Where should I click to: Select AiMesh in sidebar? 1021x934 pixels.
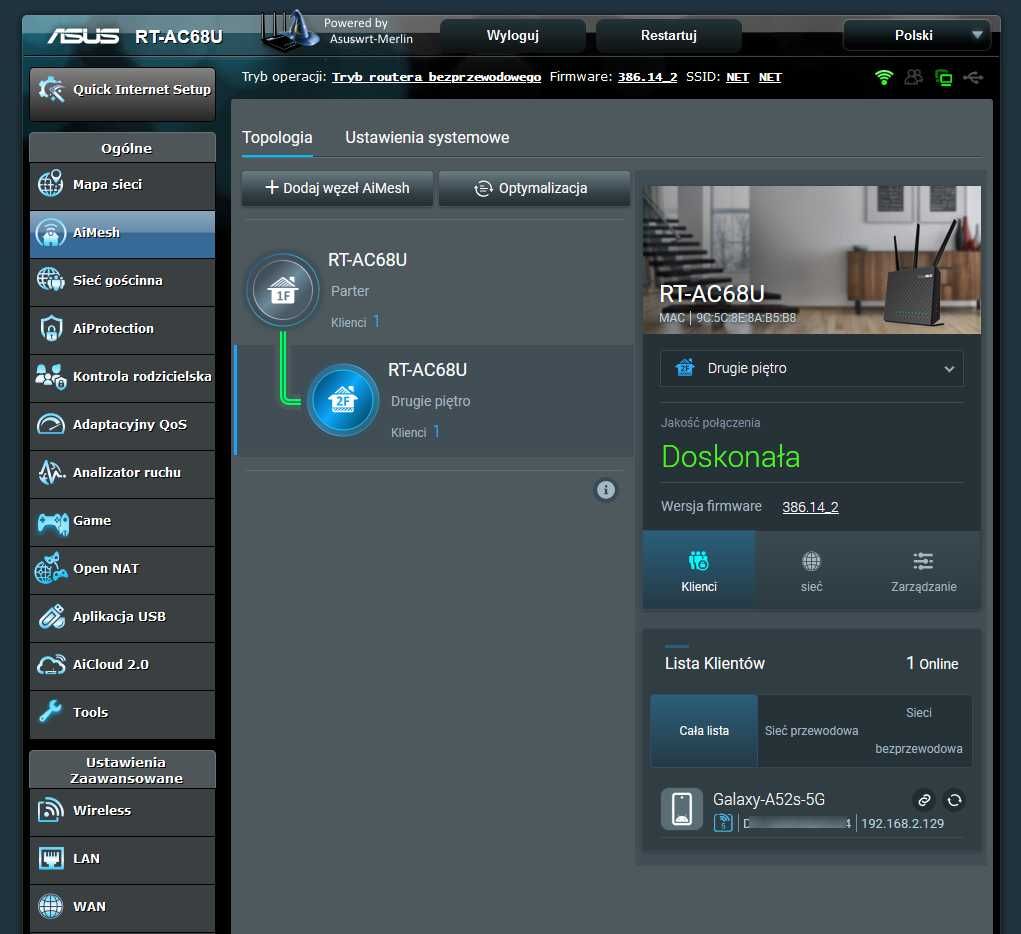[122, 234]
